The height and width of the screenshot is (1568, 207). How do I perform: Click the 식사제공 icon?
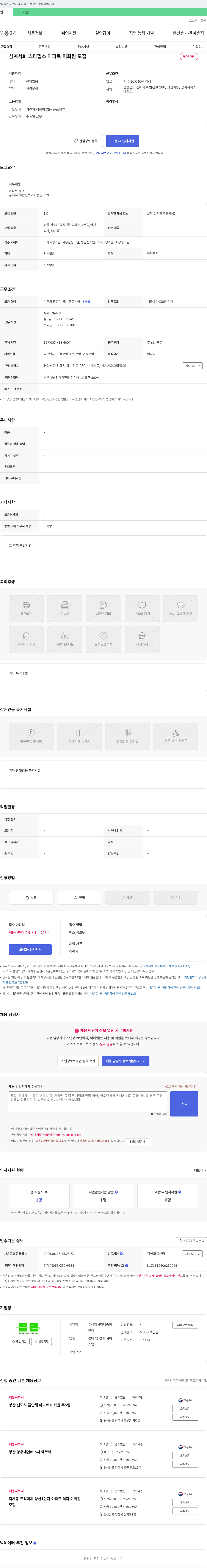click(x=142, y=639)
